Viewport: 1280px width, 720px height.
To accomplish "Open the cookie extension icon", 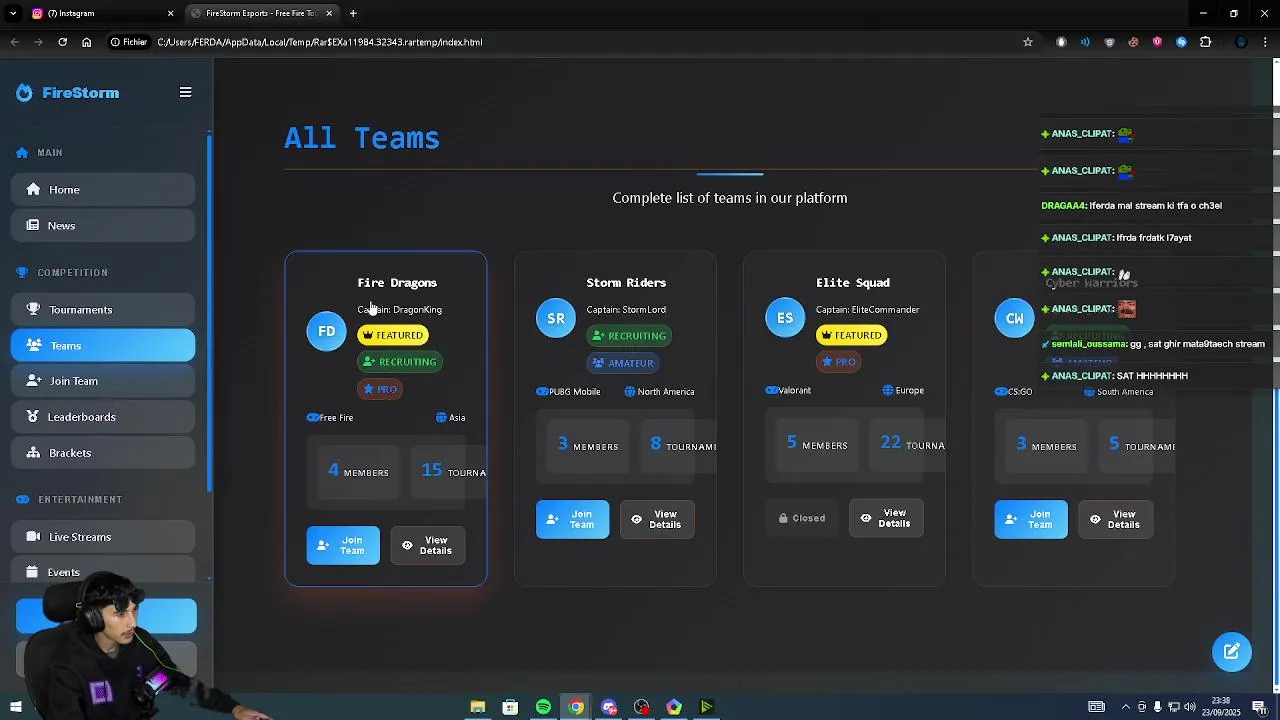I will 1133,42.
